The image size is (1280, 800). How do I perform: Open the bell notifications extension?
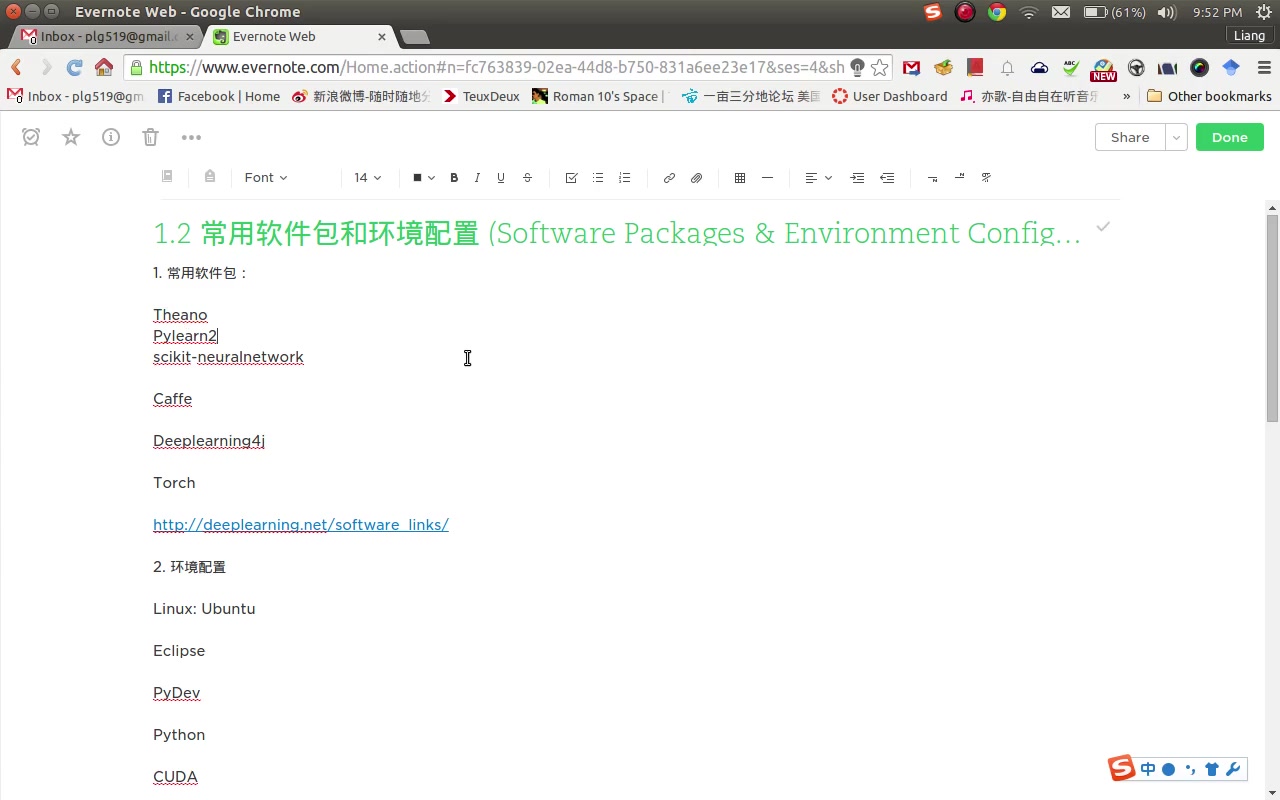pyautogui.click(x=1007, y=67)
